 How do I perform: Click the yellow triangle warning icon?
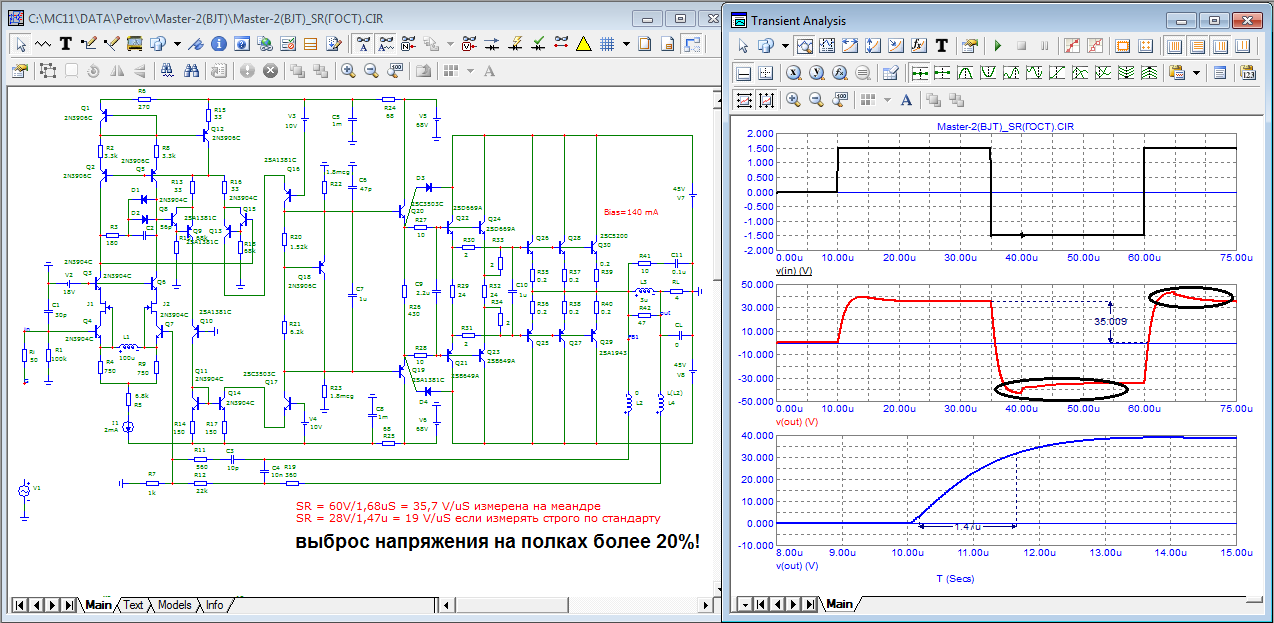coord(583,43)
